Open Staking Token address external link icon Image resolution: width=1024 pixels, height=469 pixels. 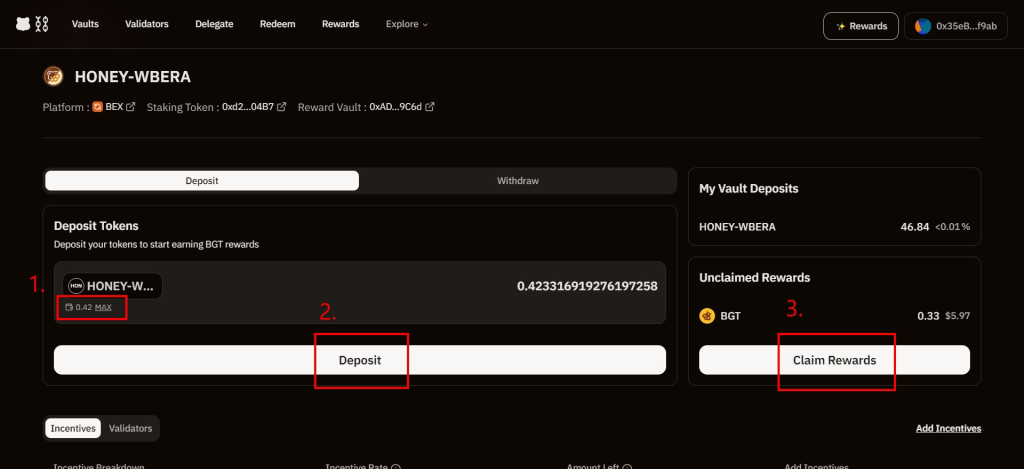coord(282,107)
